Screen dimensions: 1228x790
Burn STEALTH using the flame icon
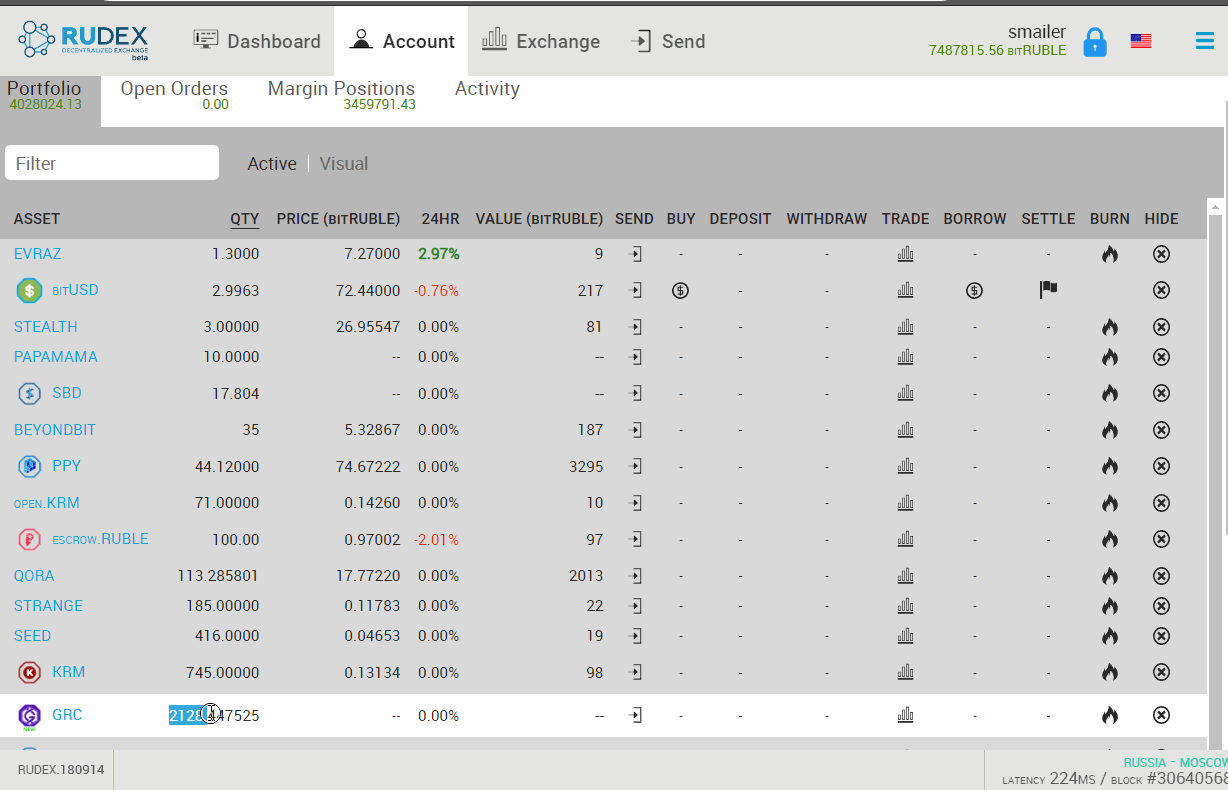[x=1109, y=327]
